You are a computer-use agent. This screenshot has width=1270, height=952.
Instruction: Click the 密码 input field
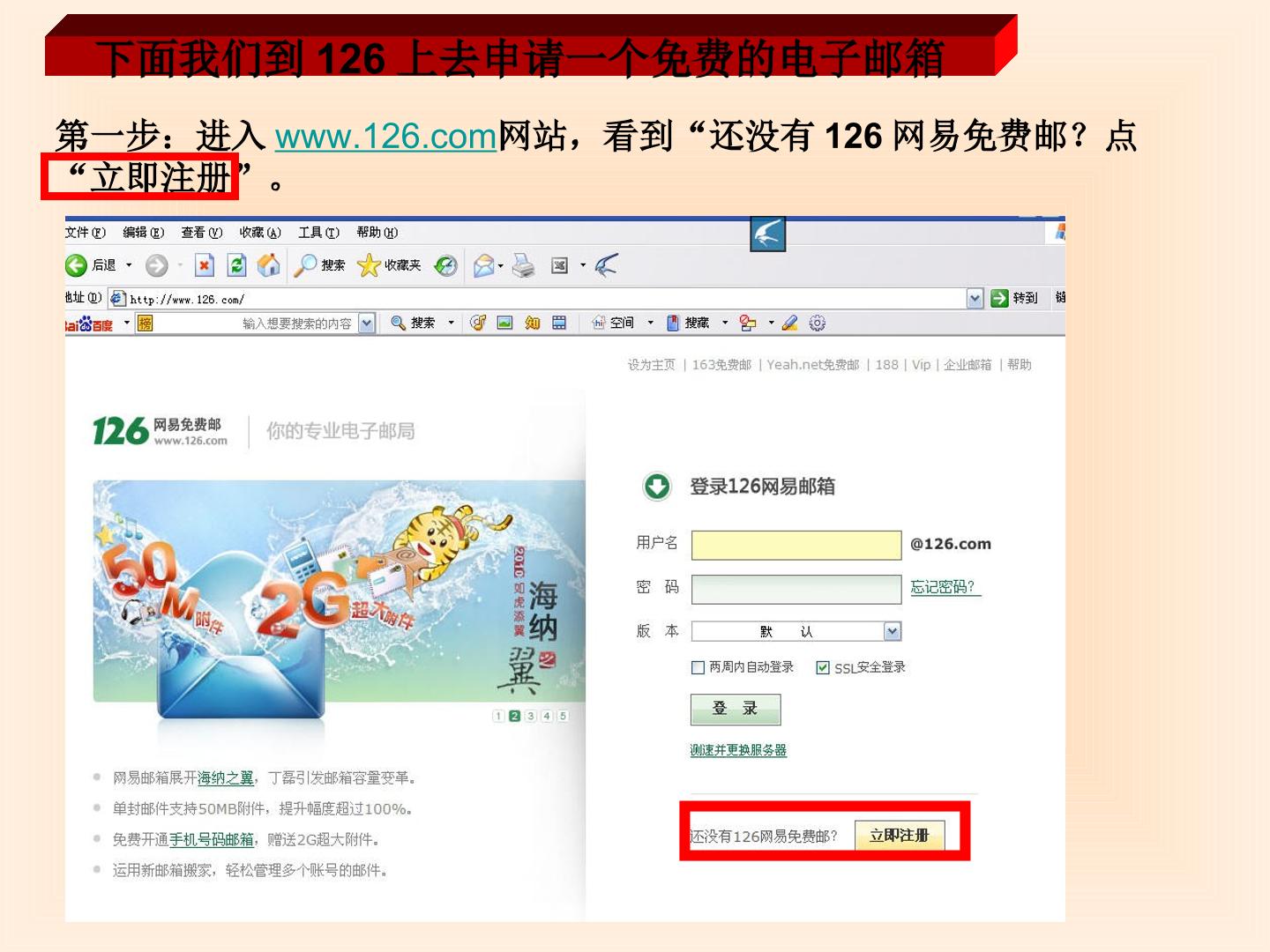(796, 590)
